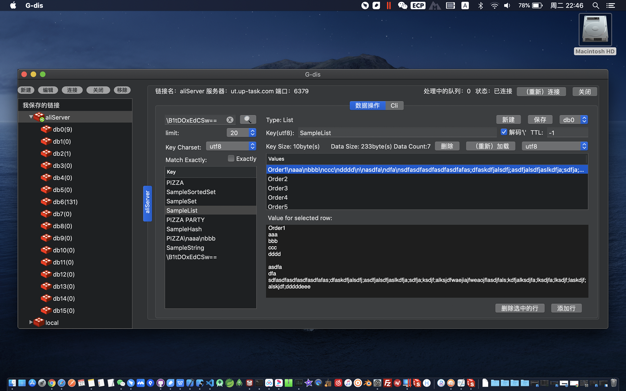Uncheck the 解码 decode checkbox

tap(504, 132)
